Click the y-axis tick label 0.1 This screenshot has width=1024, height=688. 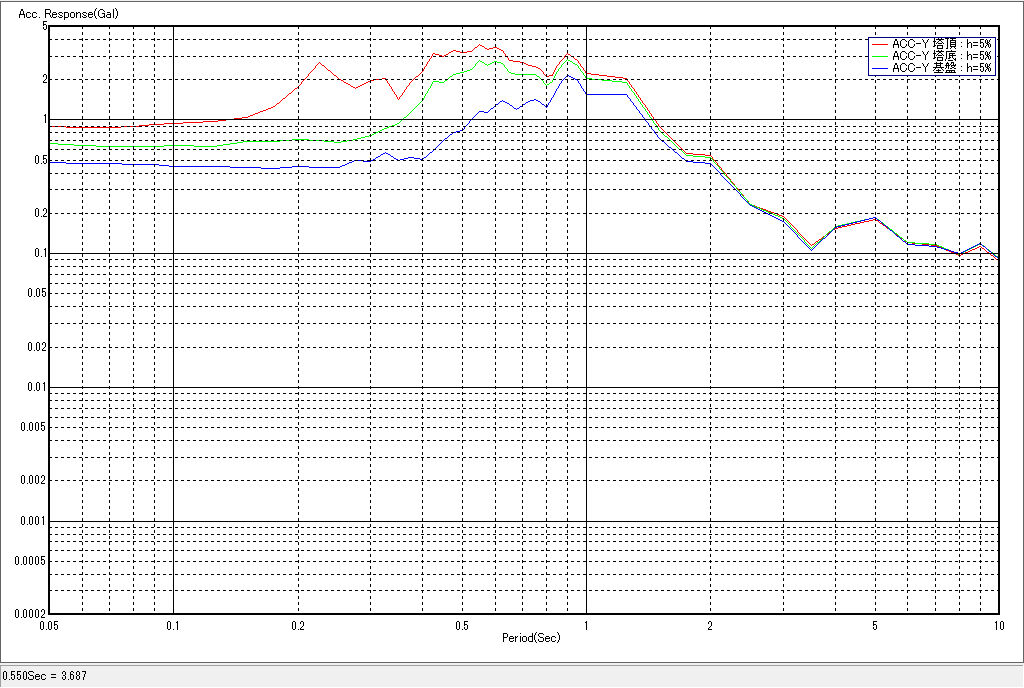[x=40, y=253]
